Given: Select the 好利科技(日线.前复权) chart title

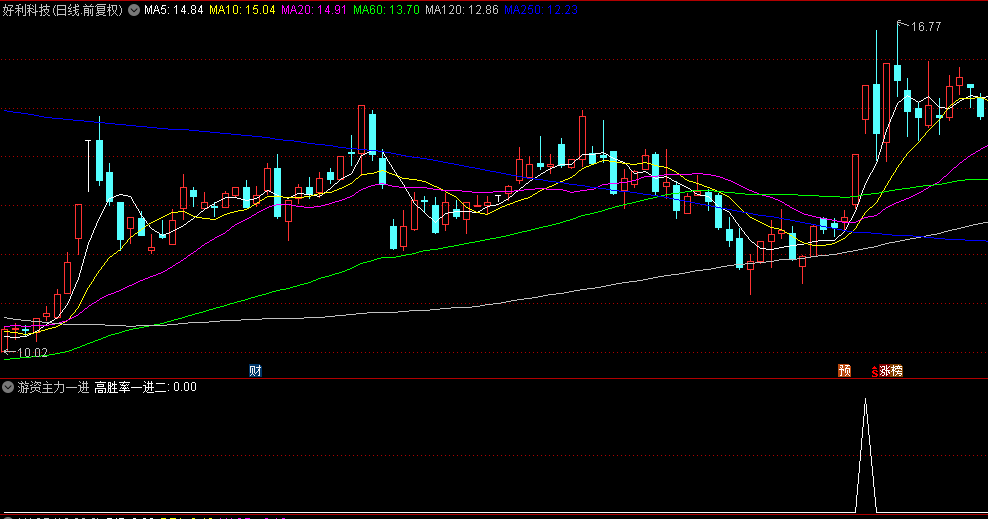Looking at the screenshot, I should 62,10.
